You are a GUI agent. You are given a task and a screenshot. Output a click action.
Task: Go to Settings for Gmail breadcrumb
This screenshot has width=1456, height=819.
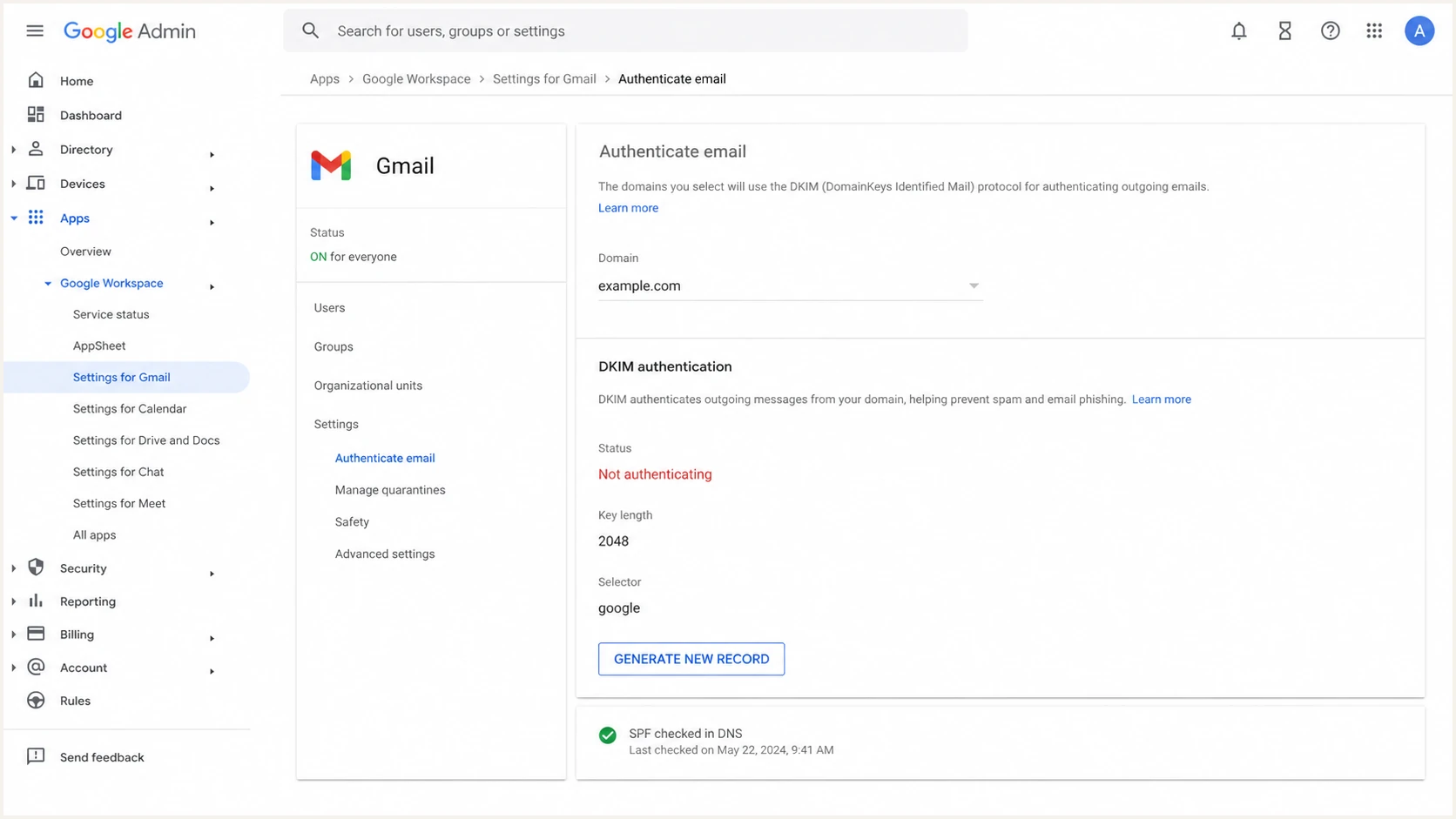point(544,78)
